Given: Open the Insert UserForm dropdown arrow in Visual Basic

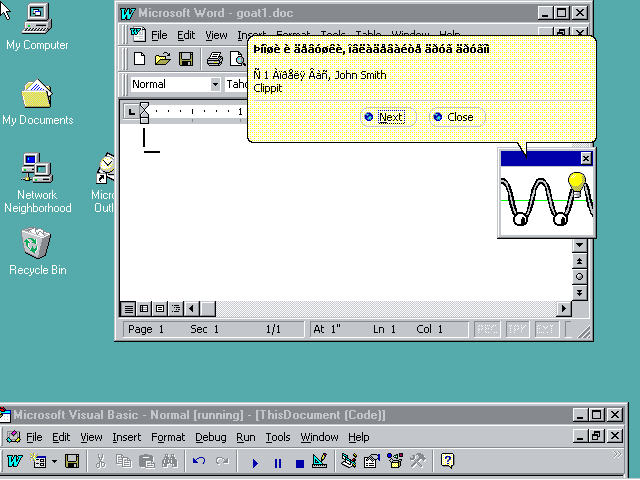Looking at the screenshot, I should tap(54, 462).
